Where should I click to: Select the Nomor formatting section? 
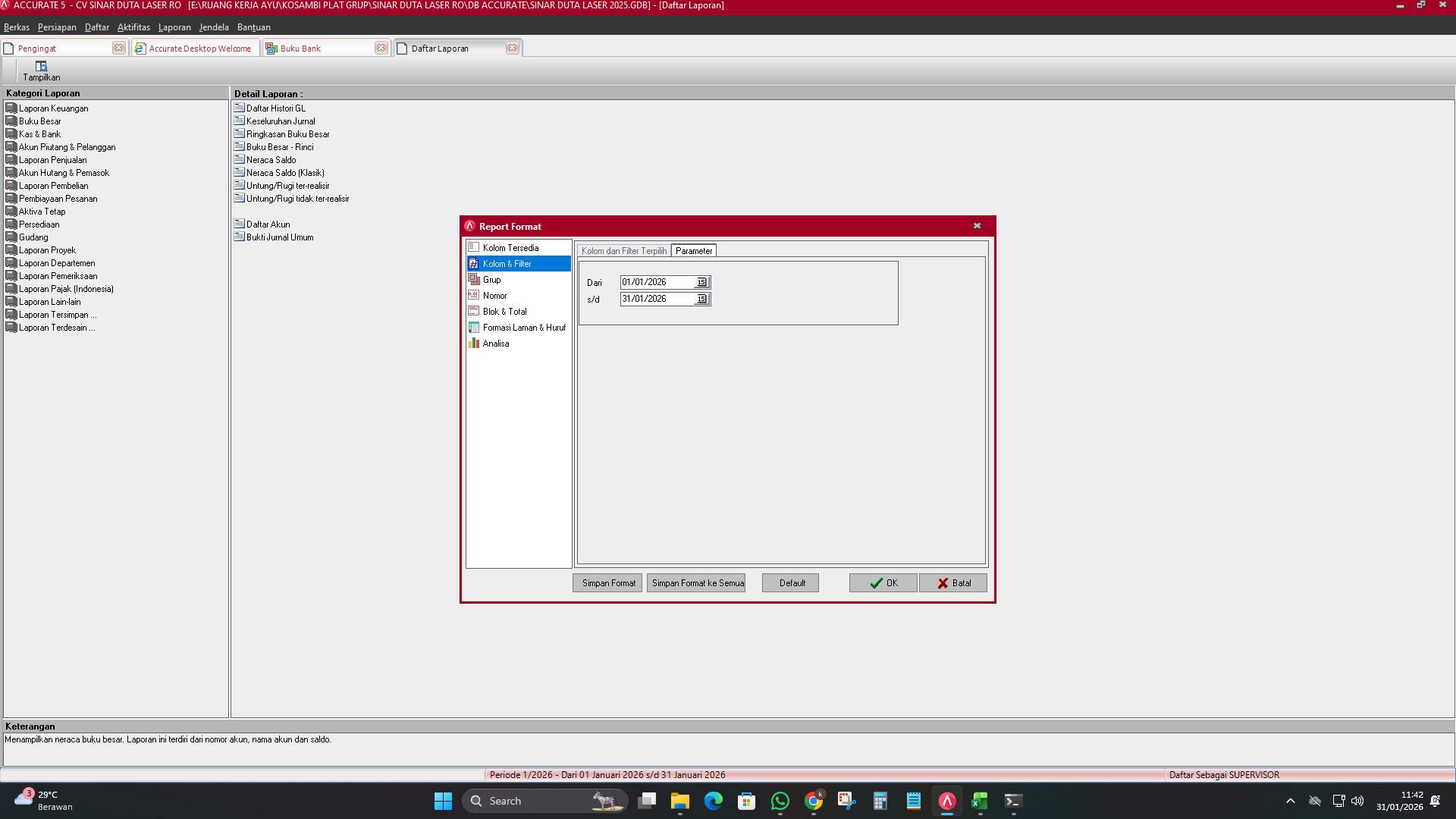coord(494,295)
